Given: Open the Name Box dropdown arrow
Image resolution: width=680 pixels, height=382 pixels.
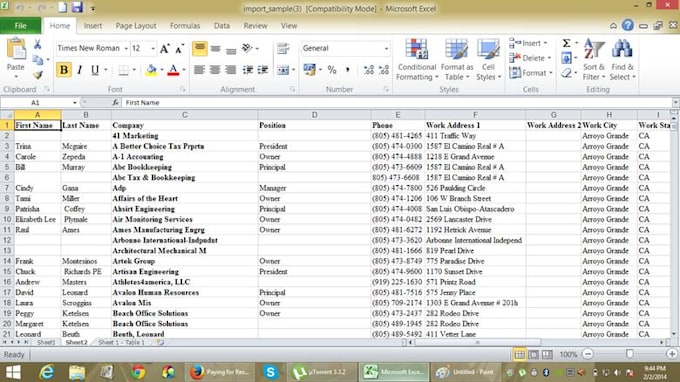Looking at the screenshot, I should 75,103.
